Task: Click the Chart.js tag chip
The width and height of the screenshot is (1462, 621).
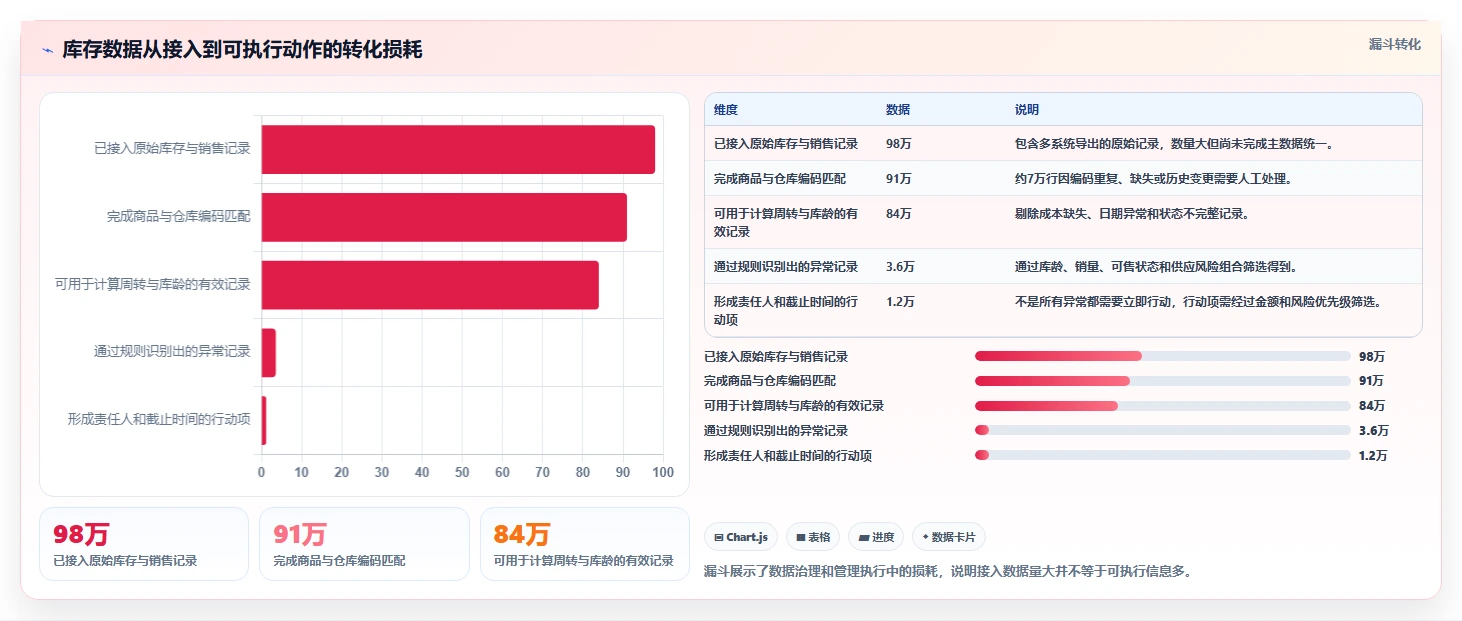Action: click(741, 537)
